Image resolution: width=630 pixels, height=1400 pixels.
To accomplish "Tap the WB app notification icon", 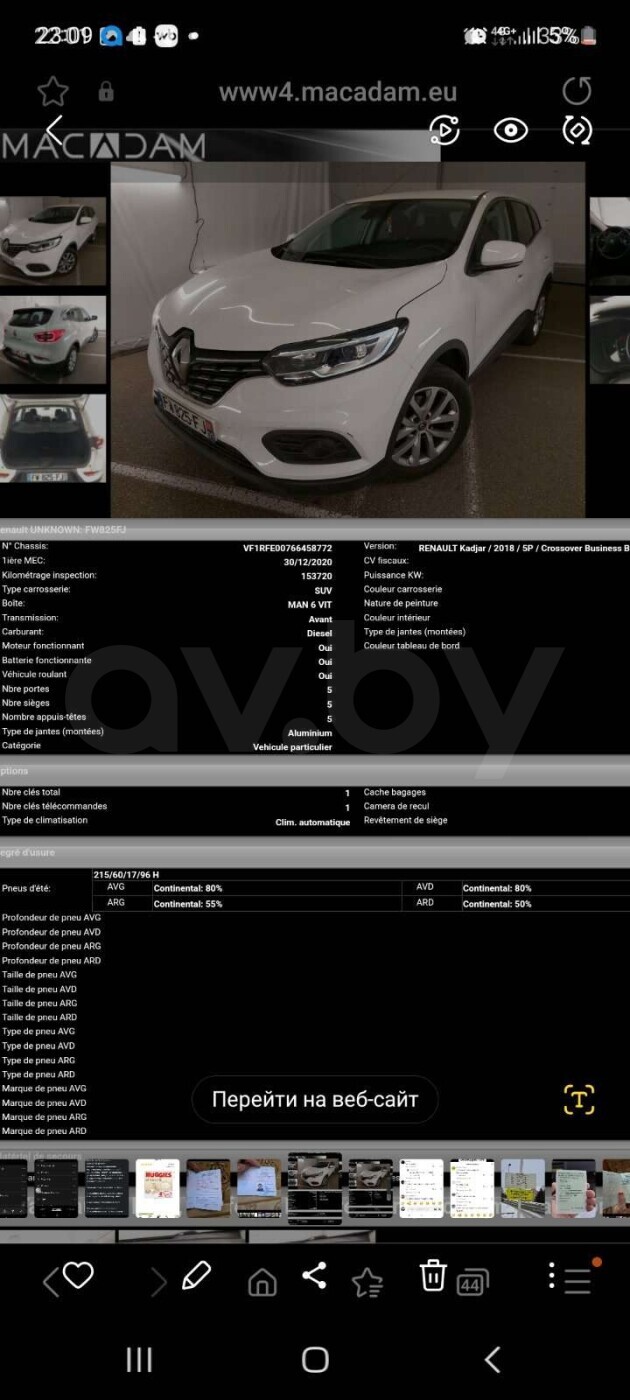I will point(166,35).
